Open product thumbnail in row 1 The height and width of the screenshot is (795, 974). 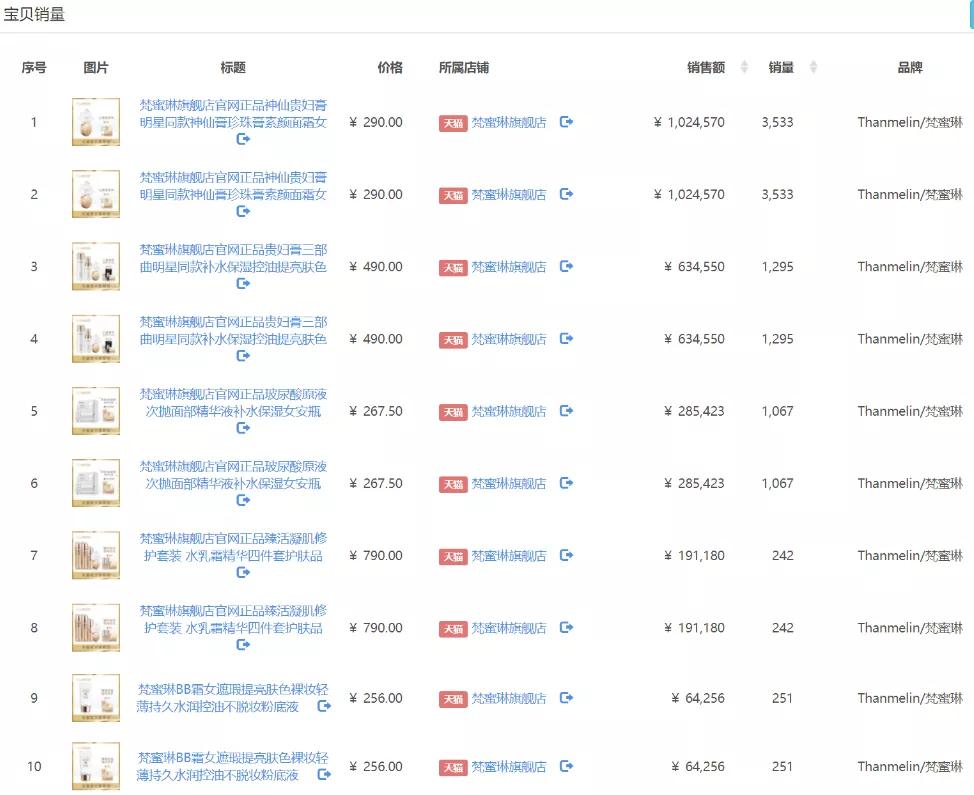click(96, 122)
